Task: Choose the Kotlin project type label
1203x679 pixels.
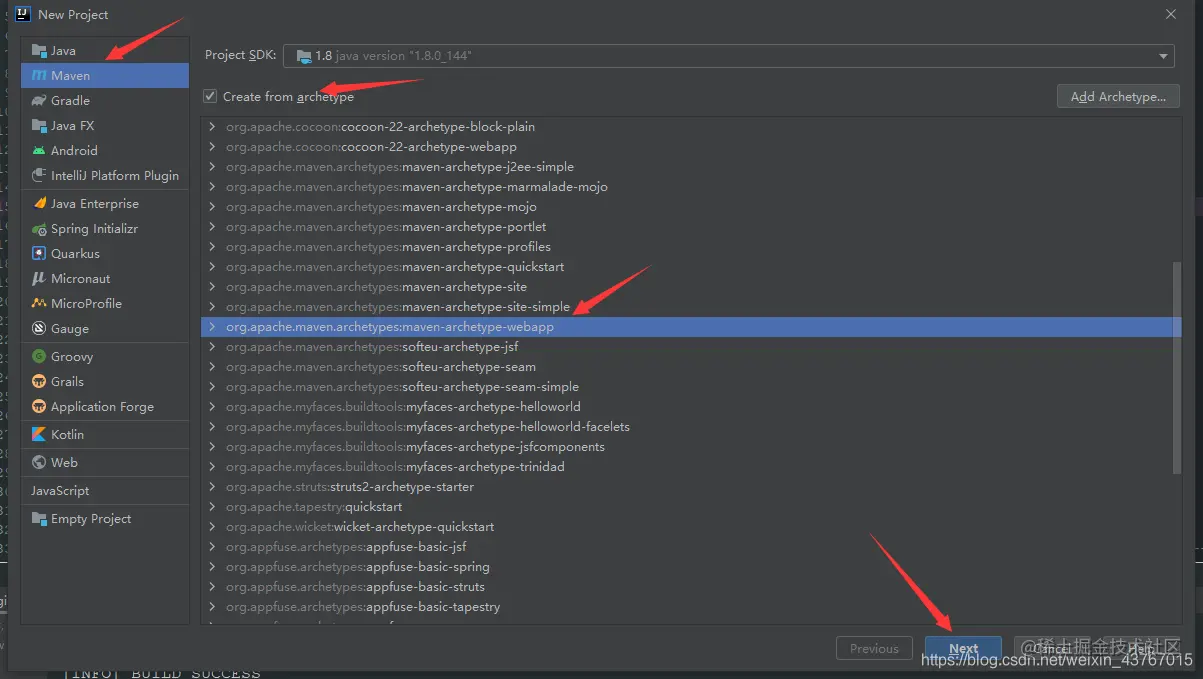Action: (x=67, y=435)
